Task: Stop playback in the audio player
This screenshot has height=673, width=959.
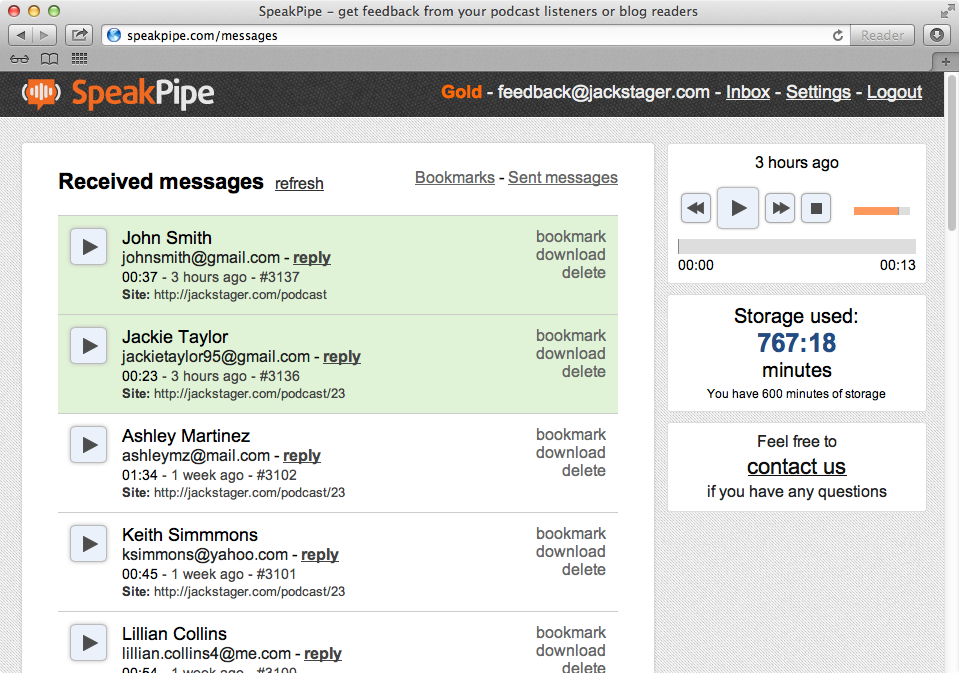Action: [x=815, y=209]
